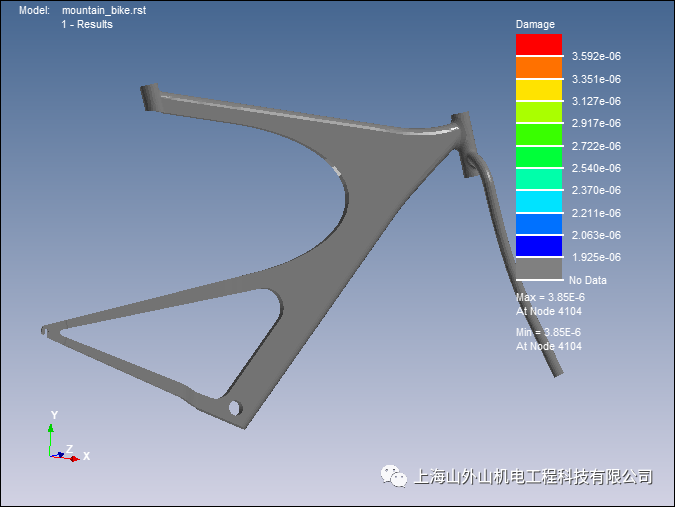Click the gray No Data legend swatch
Viewport: 675px width, 507px height.
click(539, 268)
